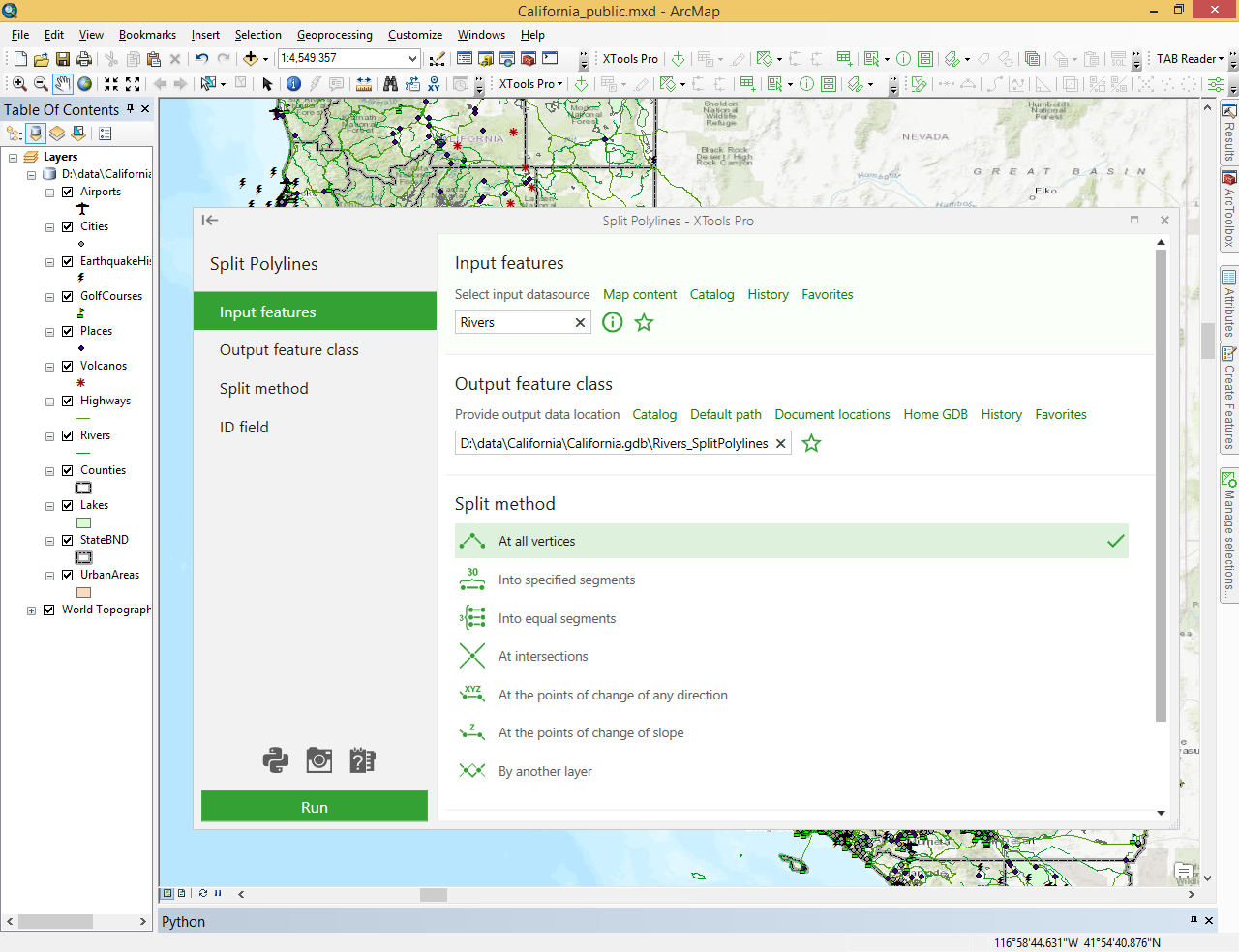Open the XTools Pro dropdown menu on second toolbar row

530,84
